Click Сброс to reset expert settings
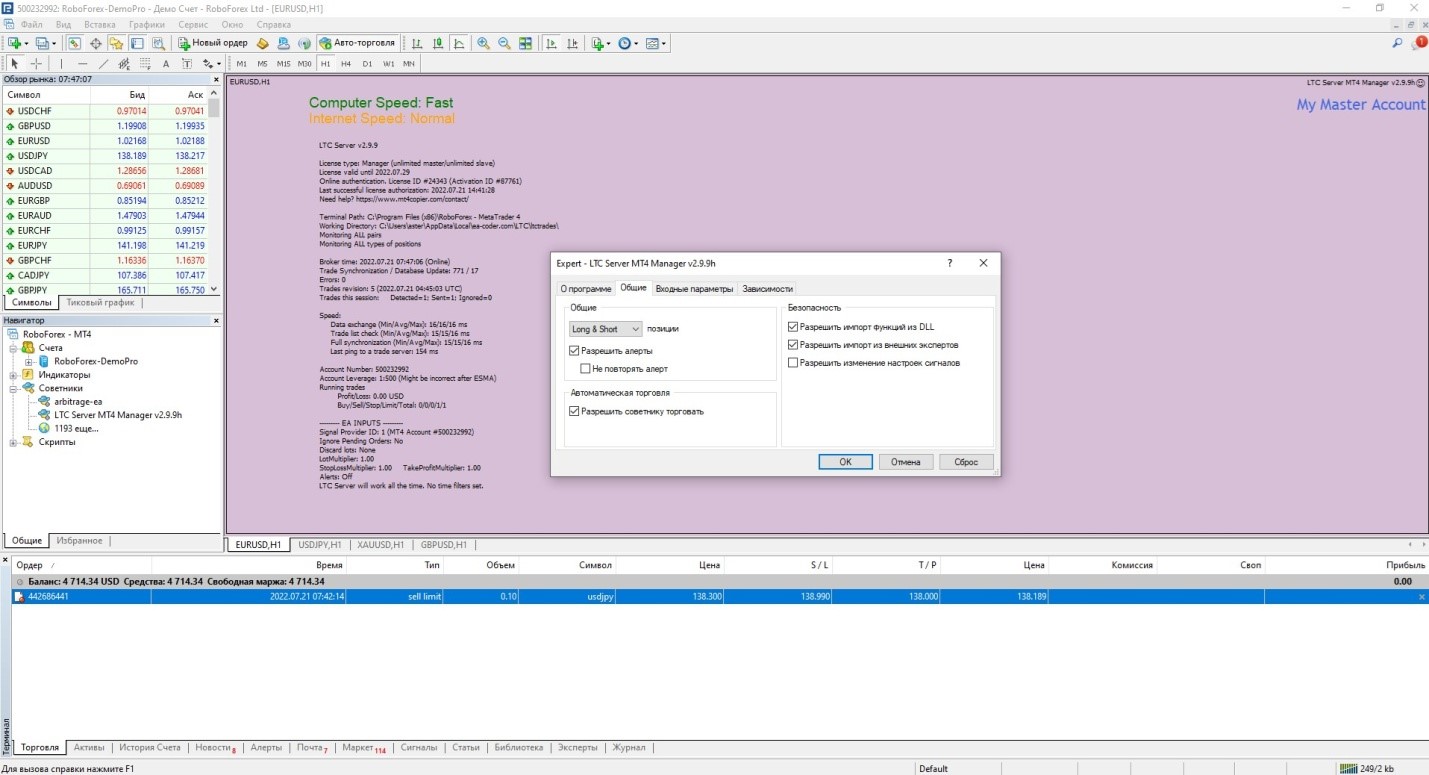This screenshot has height=775, width=1429. click(x=964, y=461)
